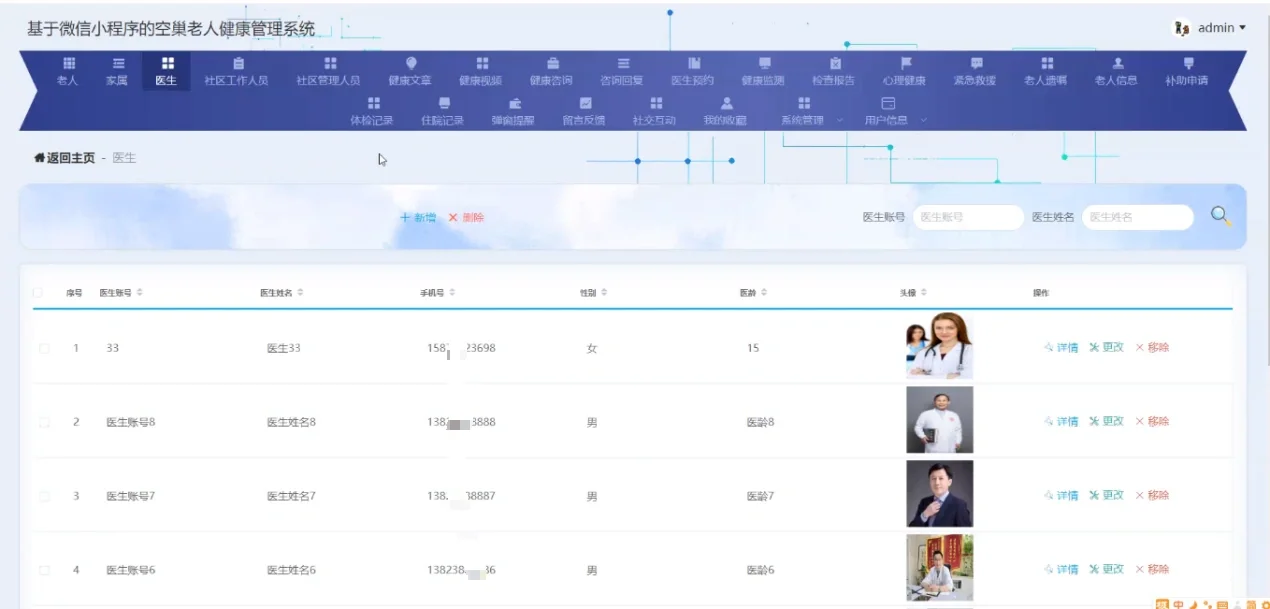Click the 医生姓名 search input field

(1137, 217)
